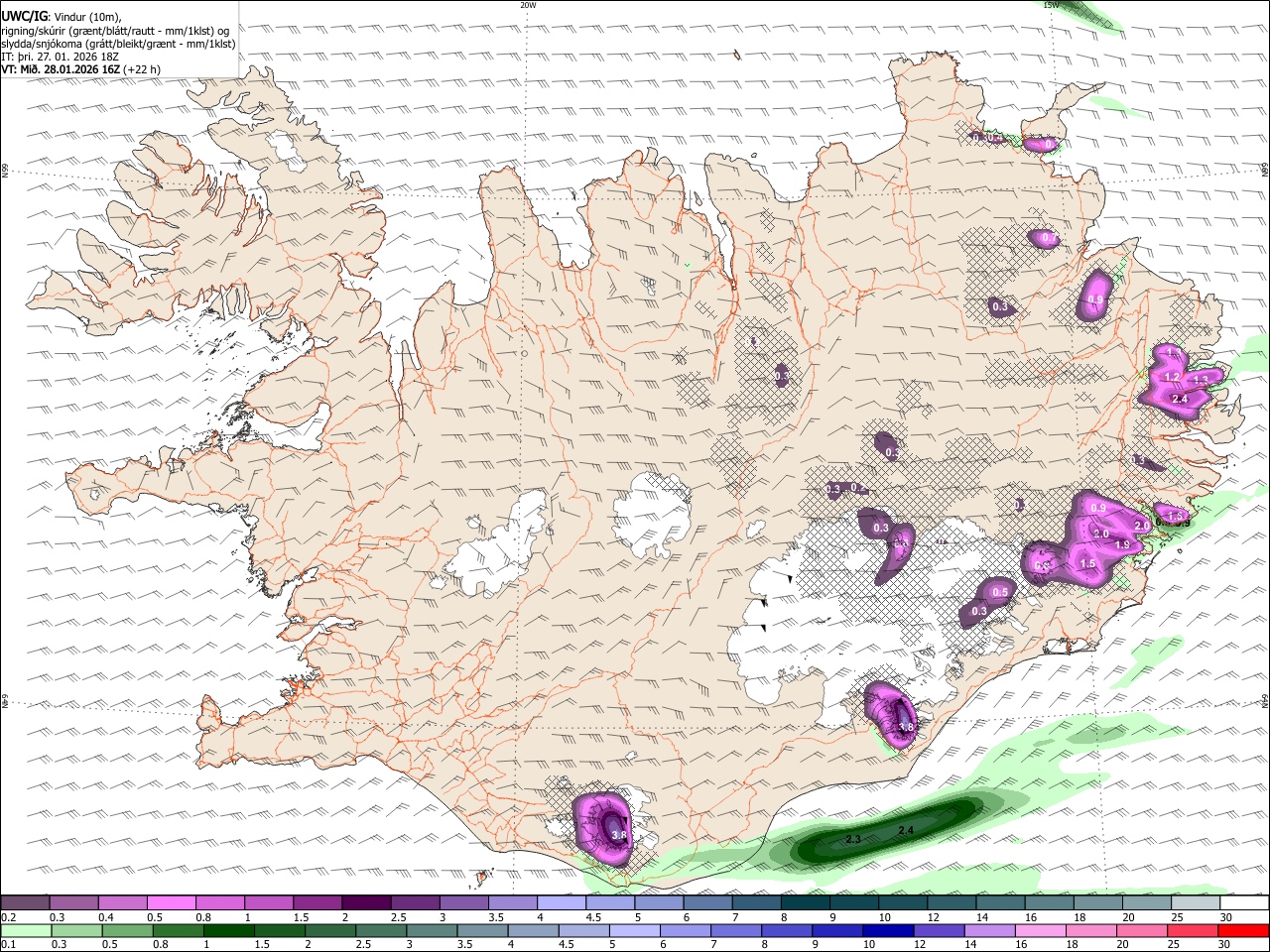Click the '0.1' label on the lower scale
Image resolution: width=1270 pixels, height=952 pixels.
[x=8, y=945]
